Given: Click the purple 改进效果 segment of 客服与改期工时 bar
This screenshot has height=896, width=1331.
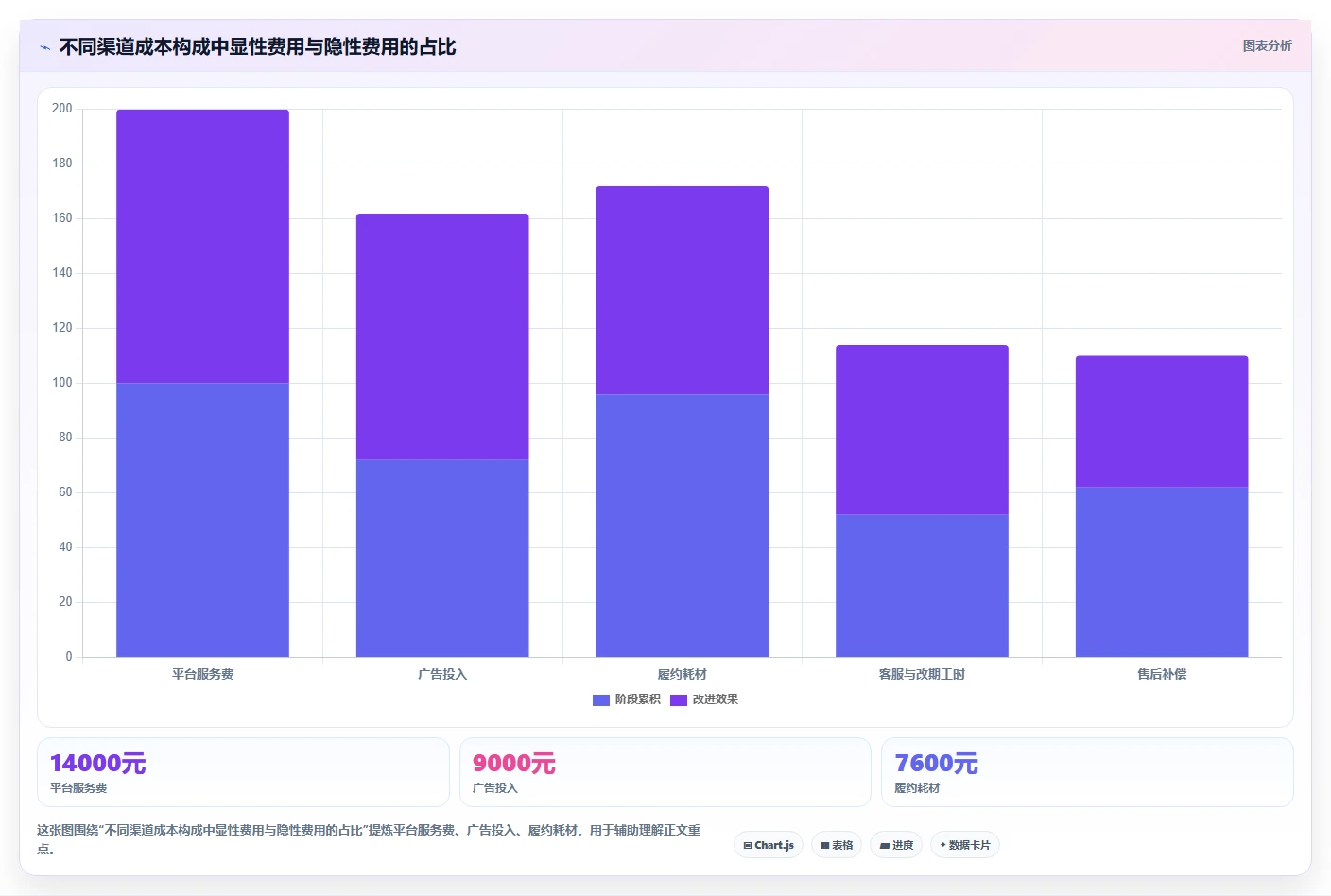Looking at the screenshot, I should pos(922,429).
